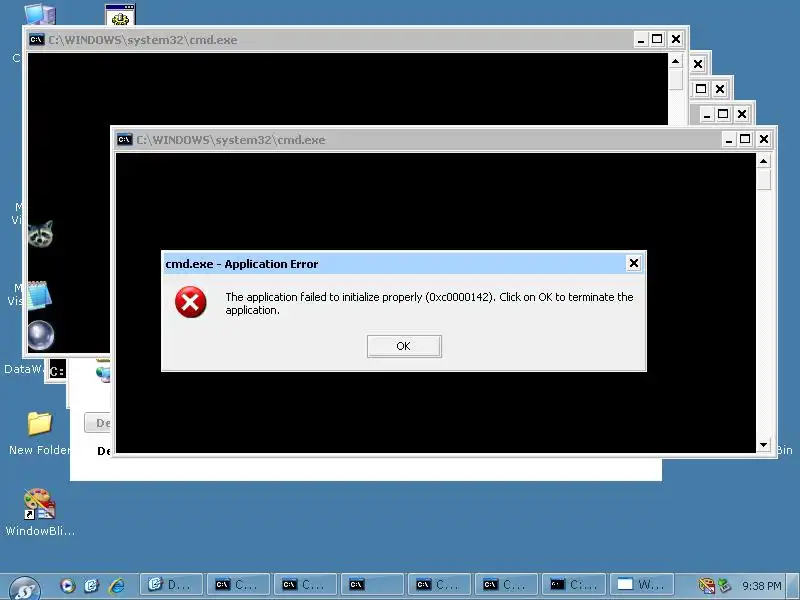Image resolution: width=800 pixels, height=600 pixels.
Task: Click the error message text with code 0xc0000142
Action: [429, 303]
